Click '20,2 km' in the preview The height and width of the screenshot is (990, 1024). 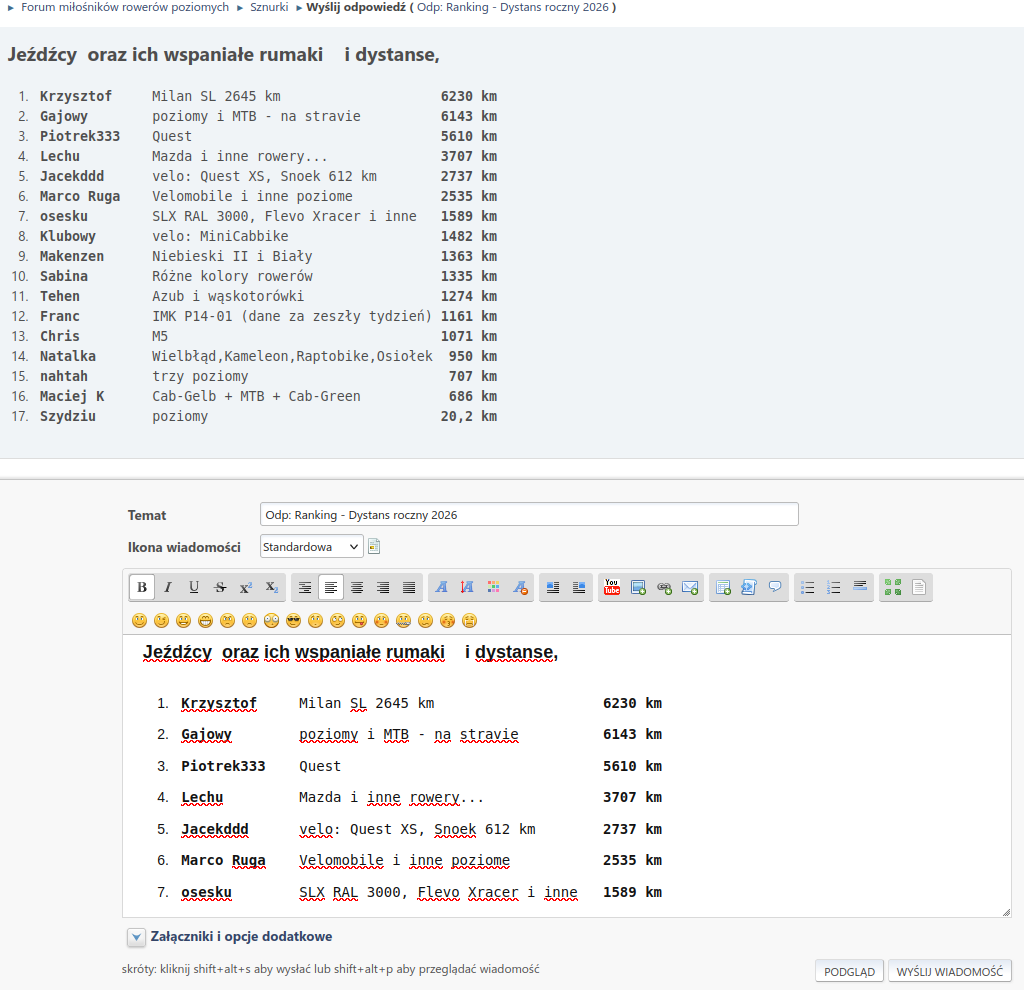(469, 416)
